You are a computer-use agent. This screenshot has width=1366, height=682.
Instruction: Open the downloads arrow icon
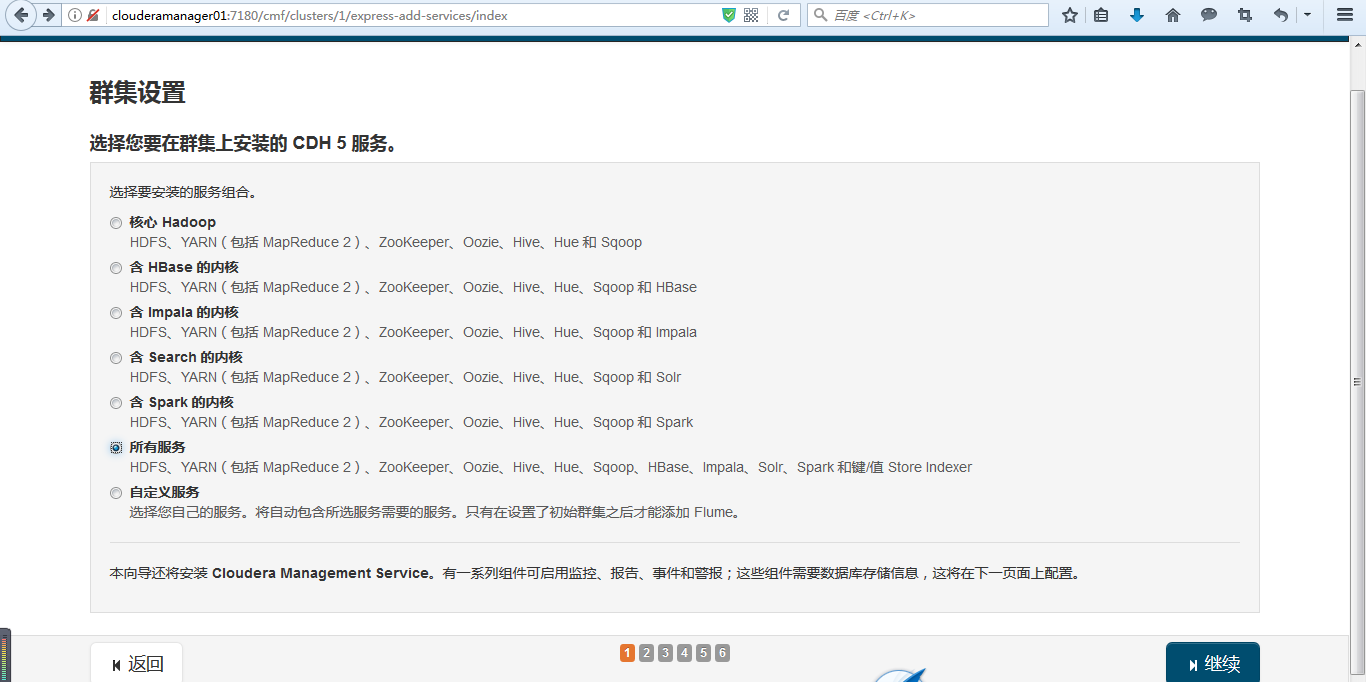pyautogui.click(x=1137, y=15)
